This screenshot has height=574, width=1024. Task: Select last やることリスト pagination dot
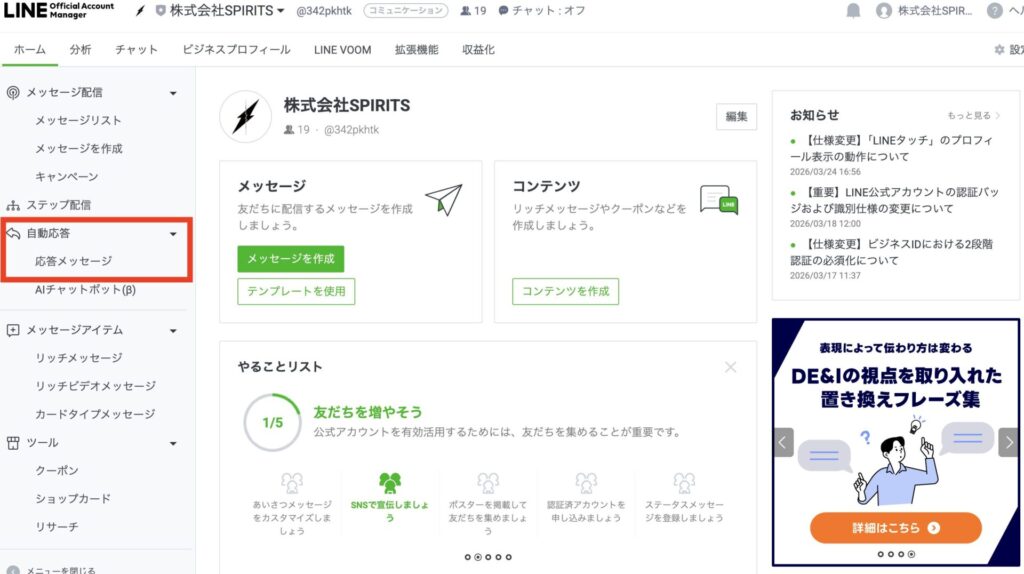point(509,557)
